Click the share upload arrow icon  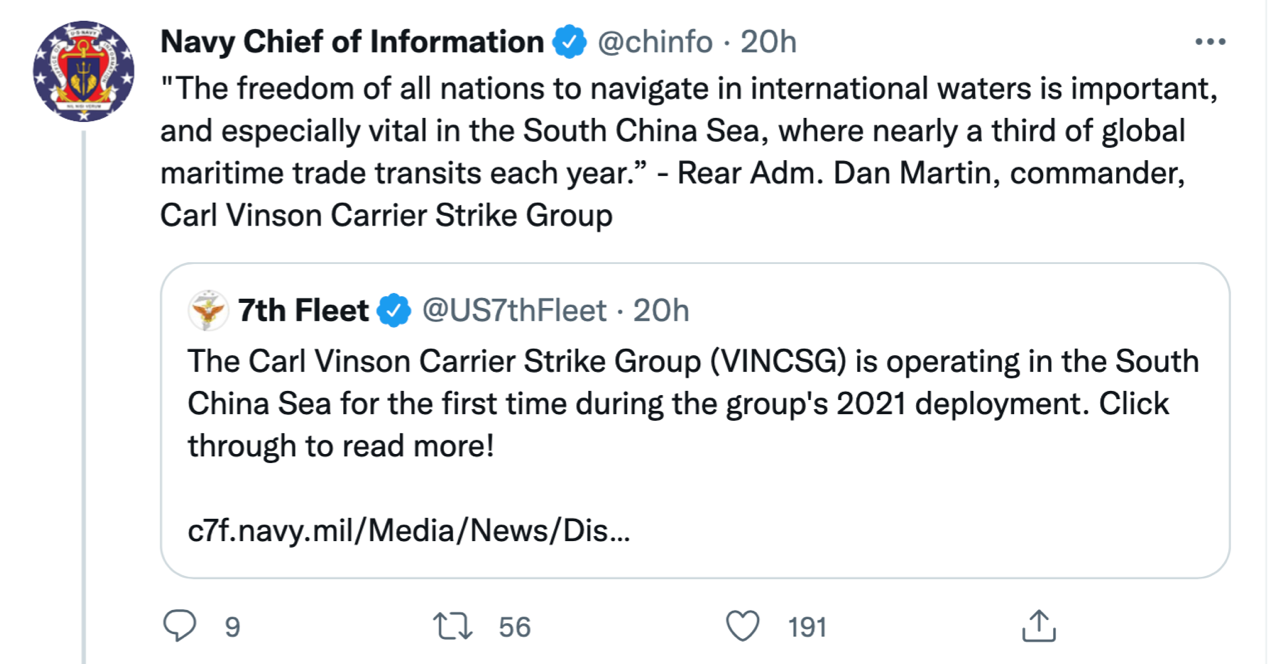click(1039, 626)
